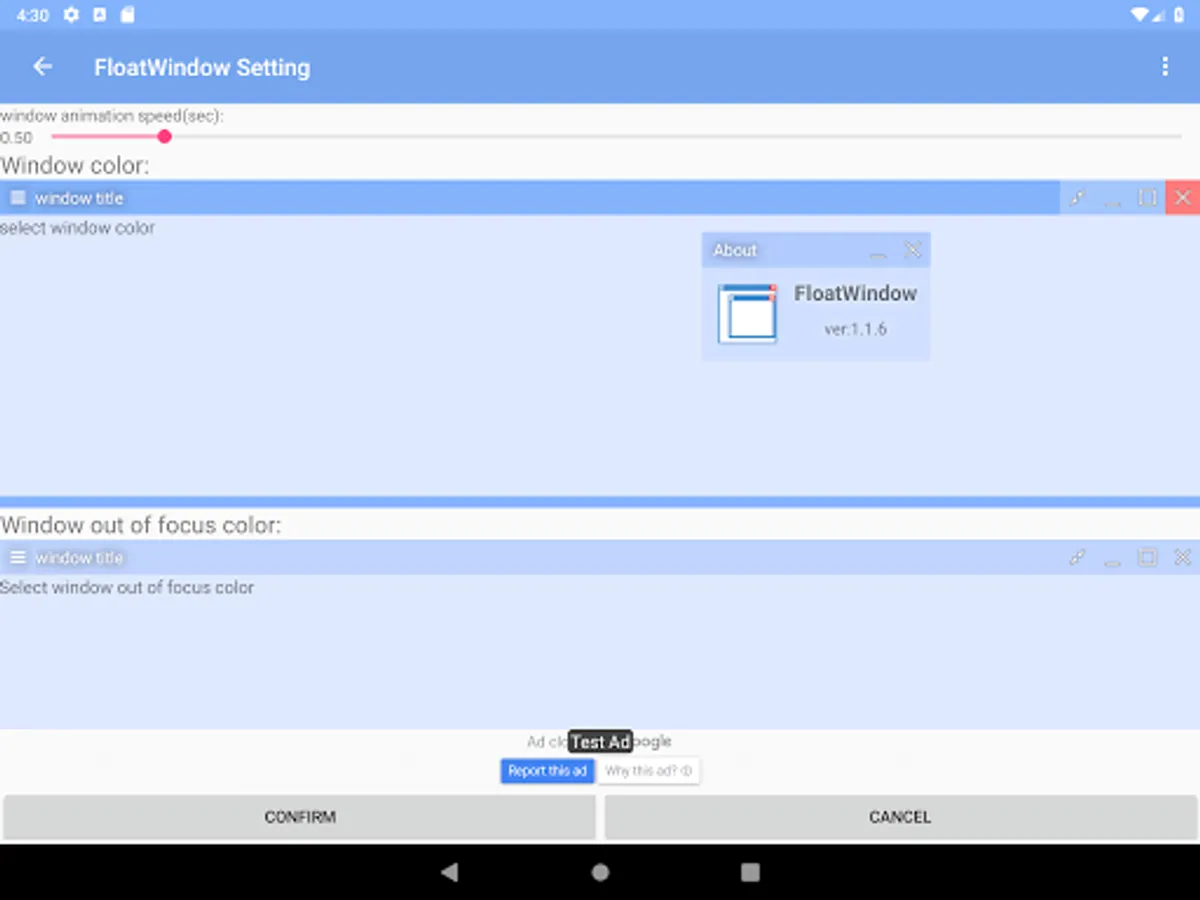This screenshot has width=1200, height=900.
Task: Confirm the FloatWindow settings
Action: [300, 817]
